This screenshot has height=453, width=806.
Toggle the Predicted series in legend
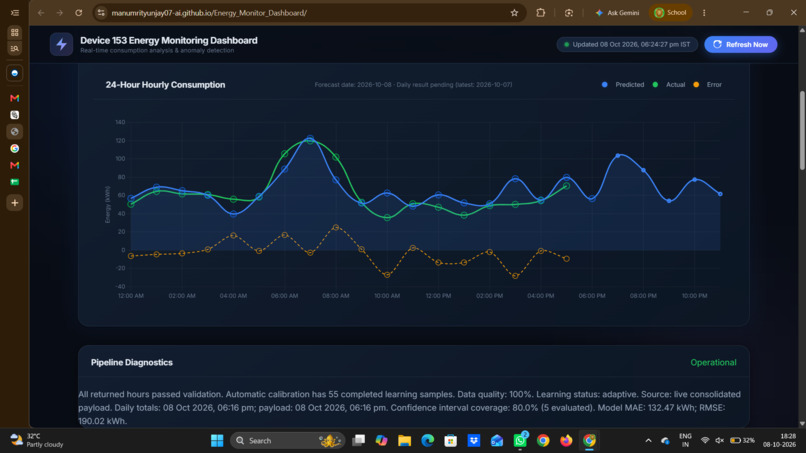coord(622,84)
